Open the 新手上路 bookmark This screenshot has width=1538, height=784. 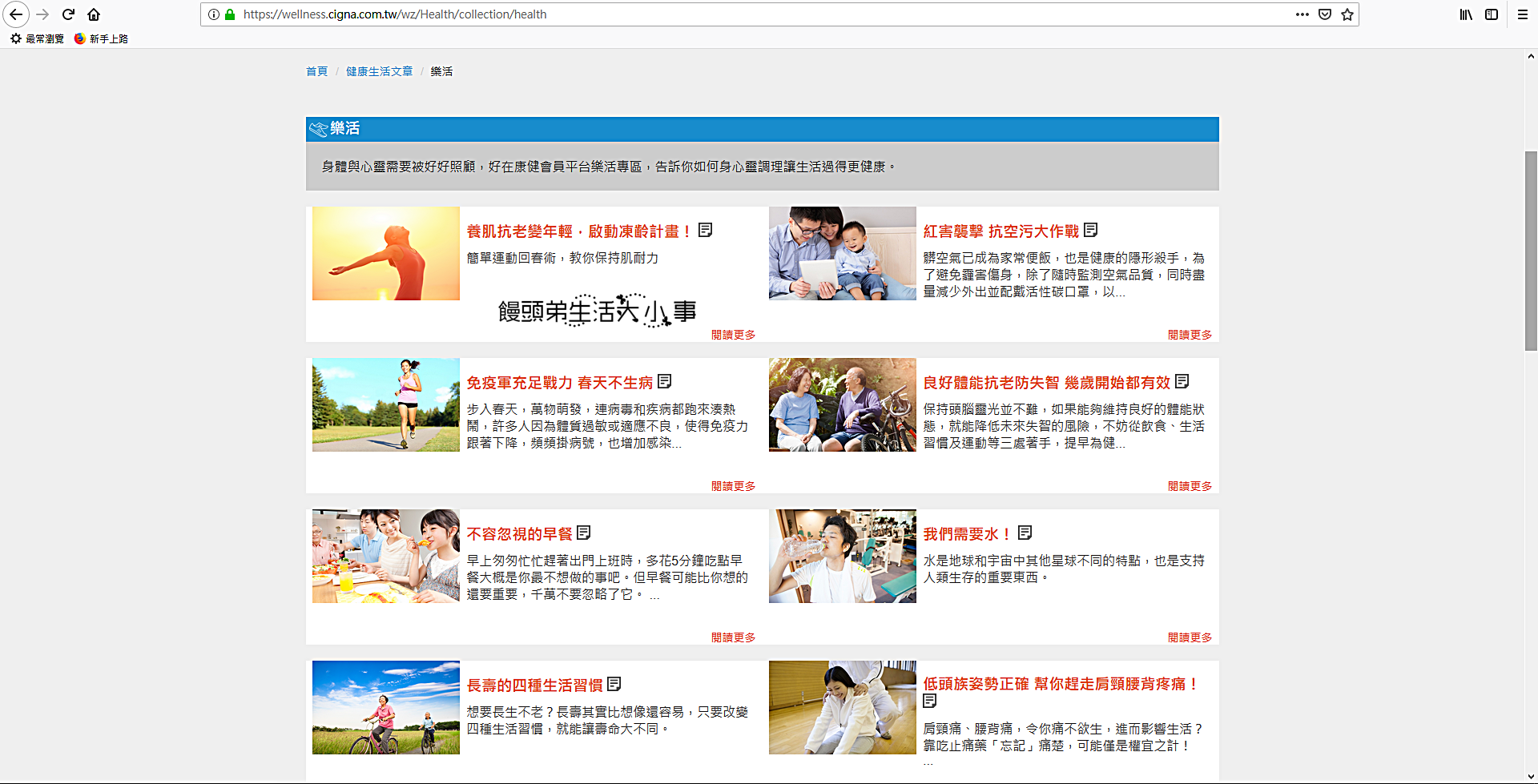[x=101, y=38]
